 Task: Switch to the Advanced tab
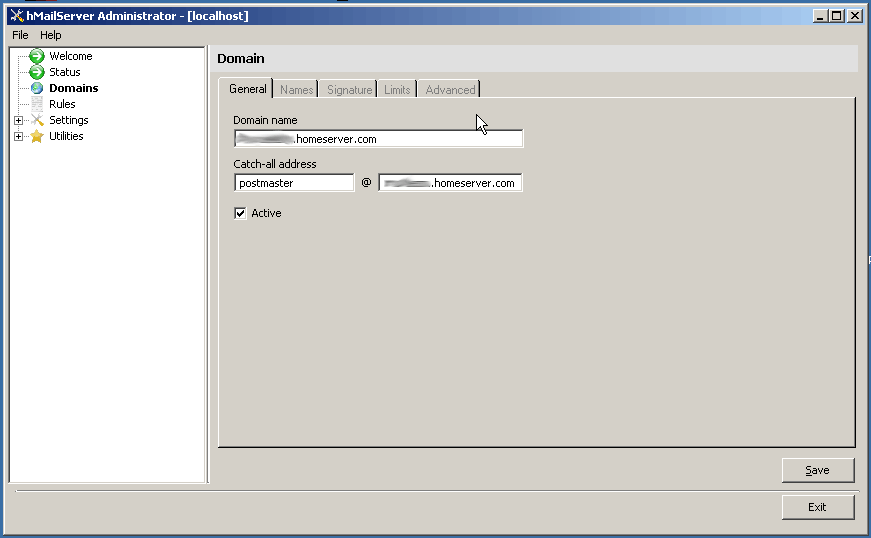[x=450, y=90]
